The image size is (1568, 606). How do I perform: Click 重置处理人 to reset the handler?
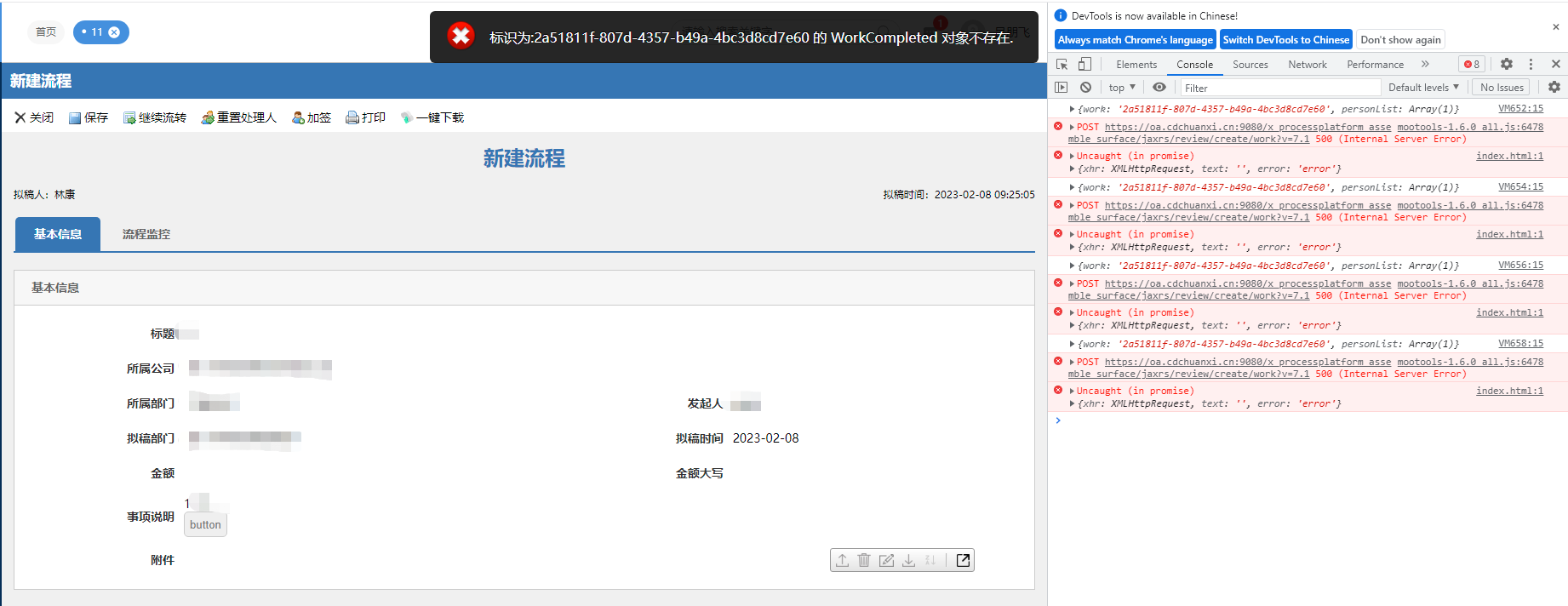click(x=238, y=117)
